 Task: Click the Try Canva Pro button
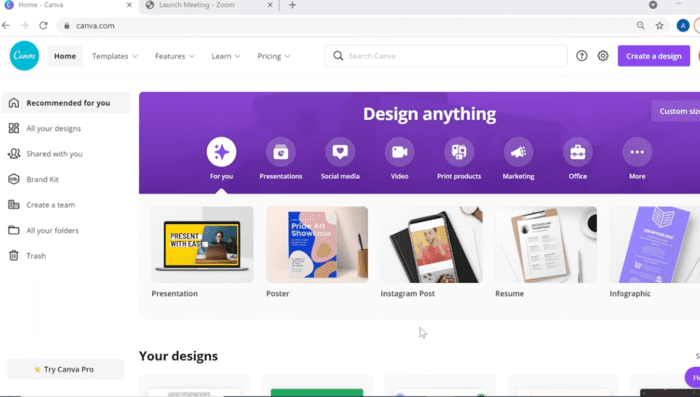point(66,369)
